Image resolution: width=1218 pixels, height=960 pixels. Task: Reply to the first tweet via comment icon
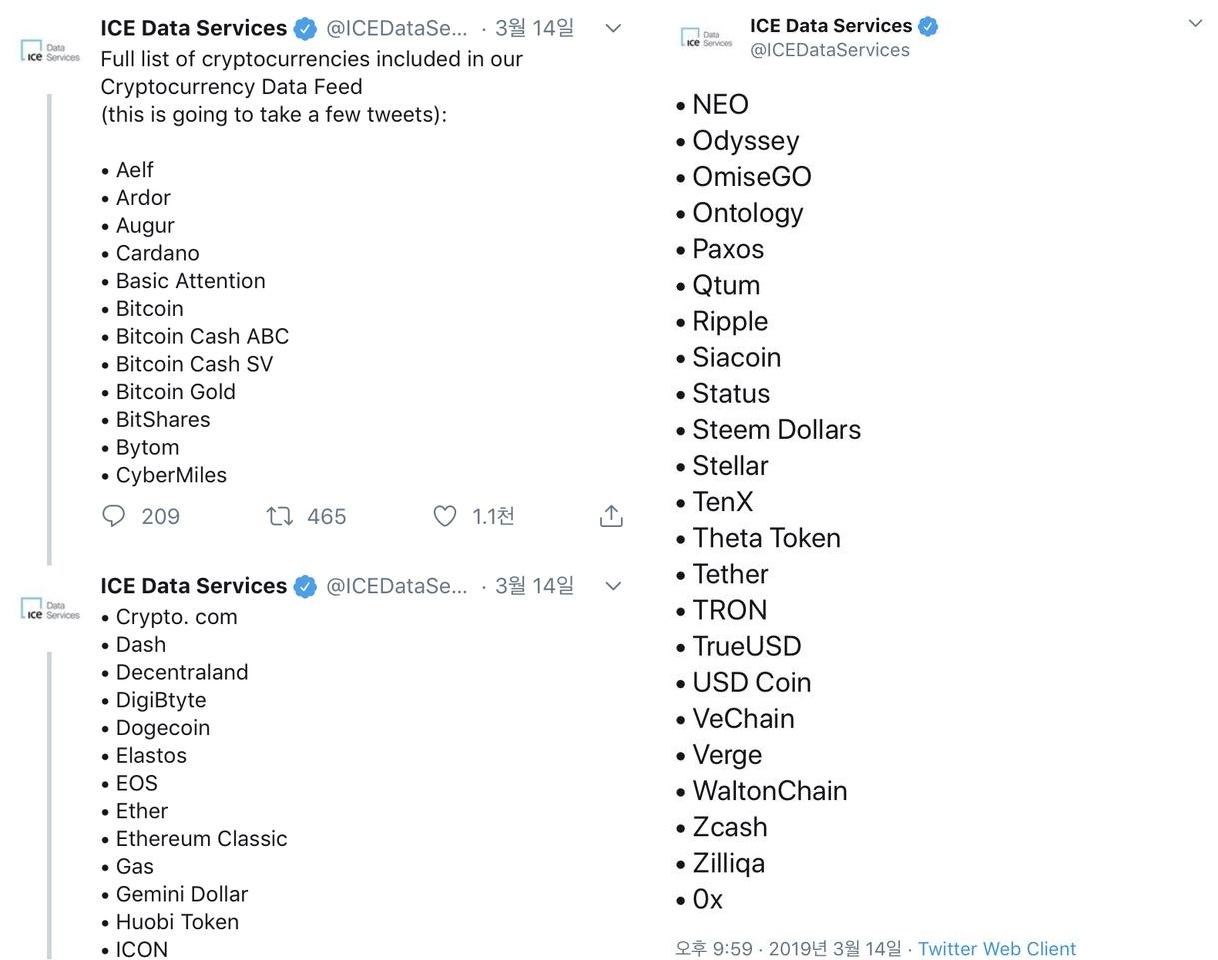point(114,516)
